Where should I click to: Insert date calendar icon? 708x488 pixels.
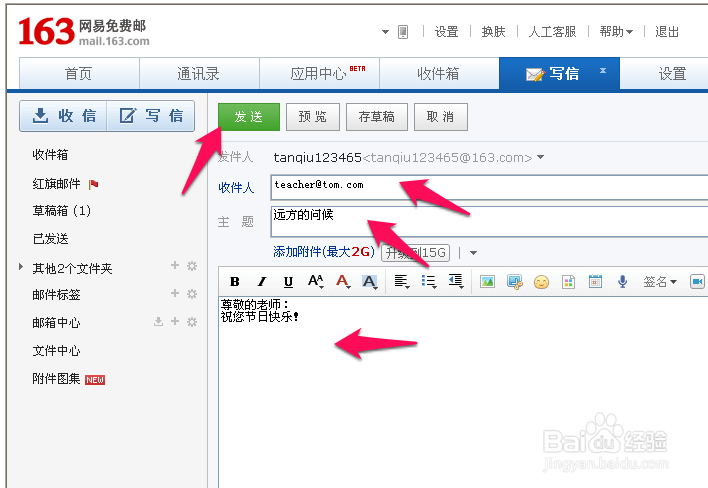click(596, 282)
